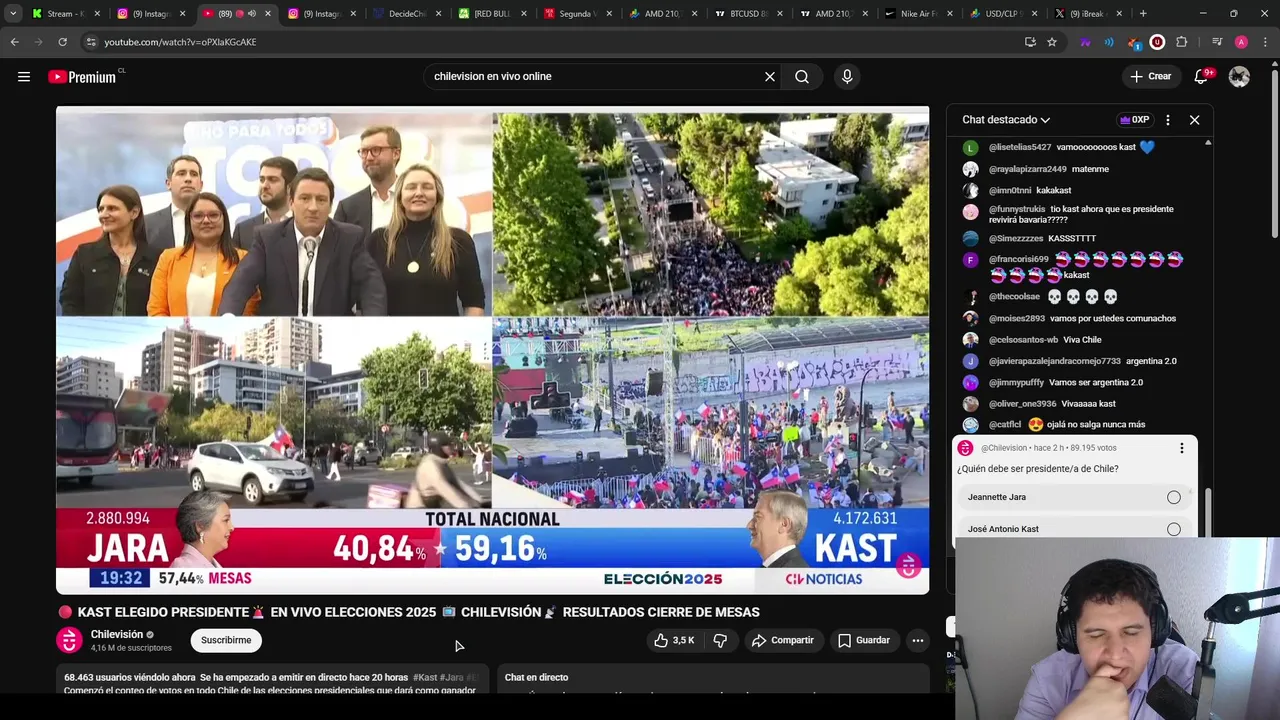Screen dimensions: 1280x720
Task: Open the #Kast hashtag link
Action: (425, 677)
